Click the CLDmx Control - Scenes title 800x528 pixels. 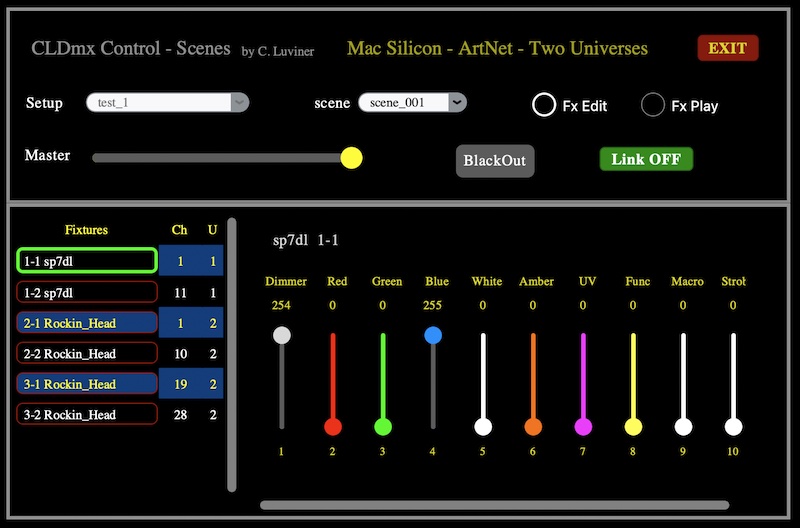click(x=131, y=48)
